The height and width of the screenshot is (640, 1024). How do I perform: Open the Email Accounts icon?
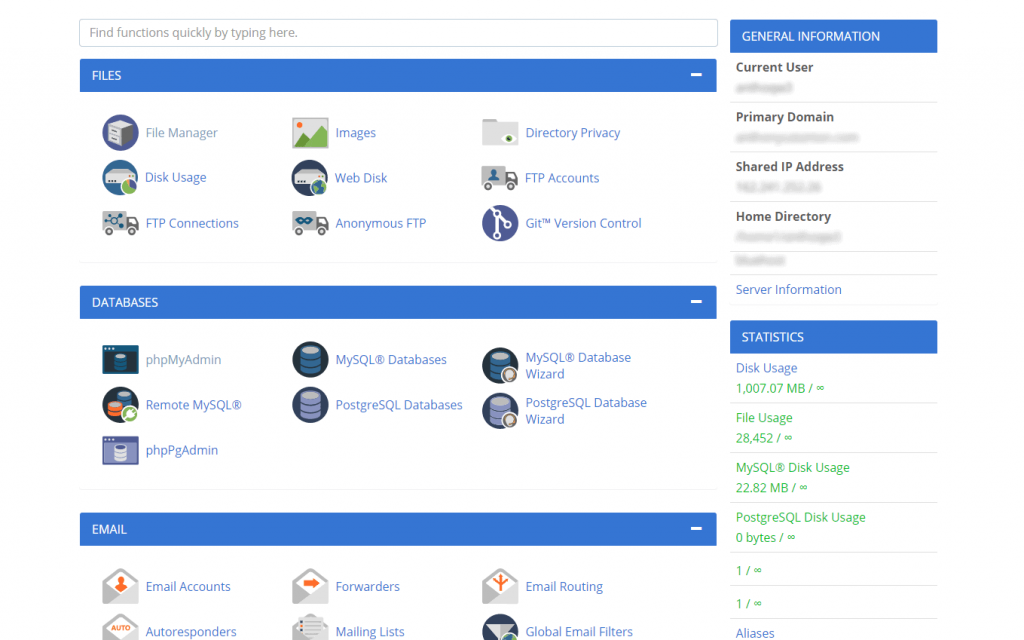click(120, 586)
